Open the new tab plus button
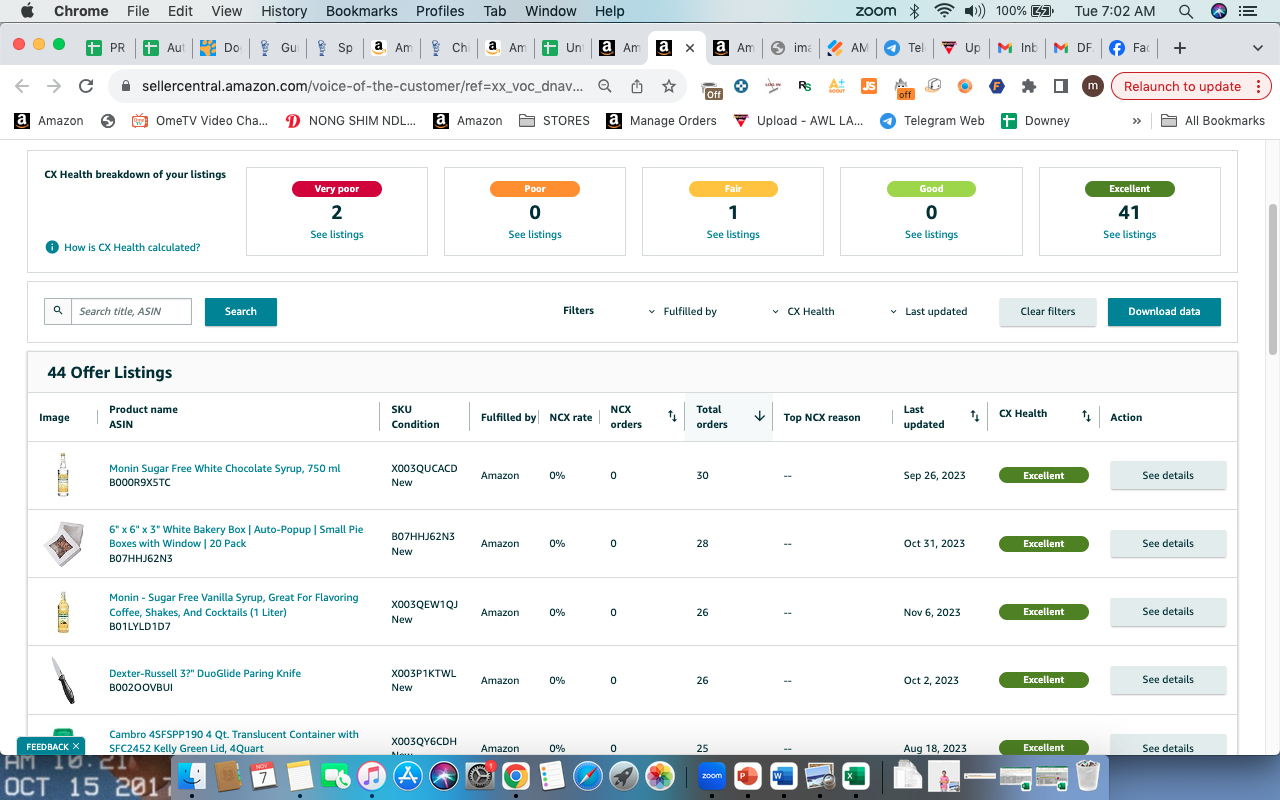This screenshot has height=800, width=1280. tap(1180, 48)
